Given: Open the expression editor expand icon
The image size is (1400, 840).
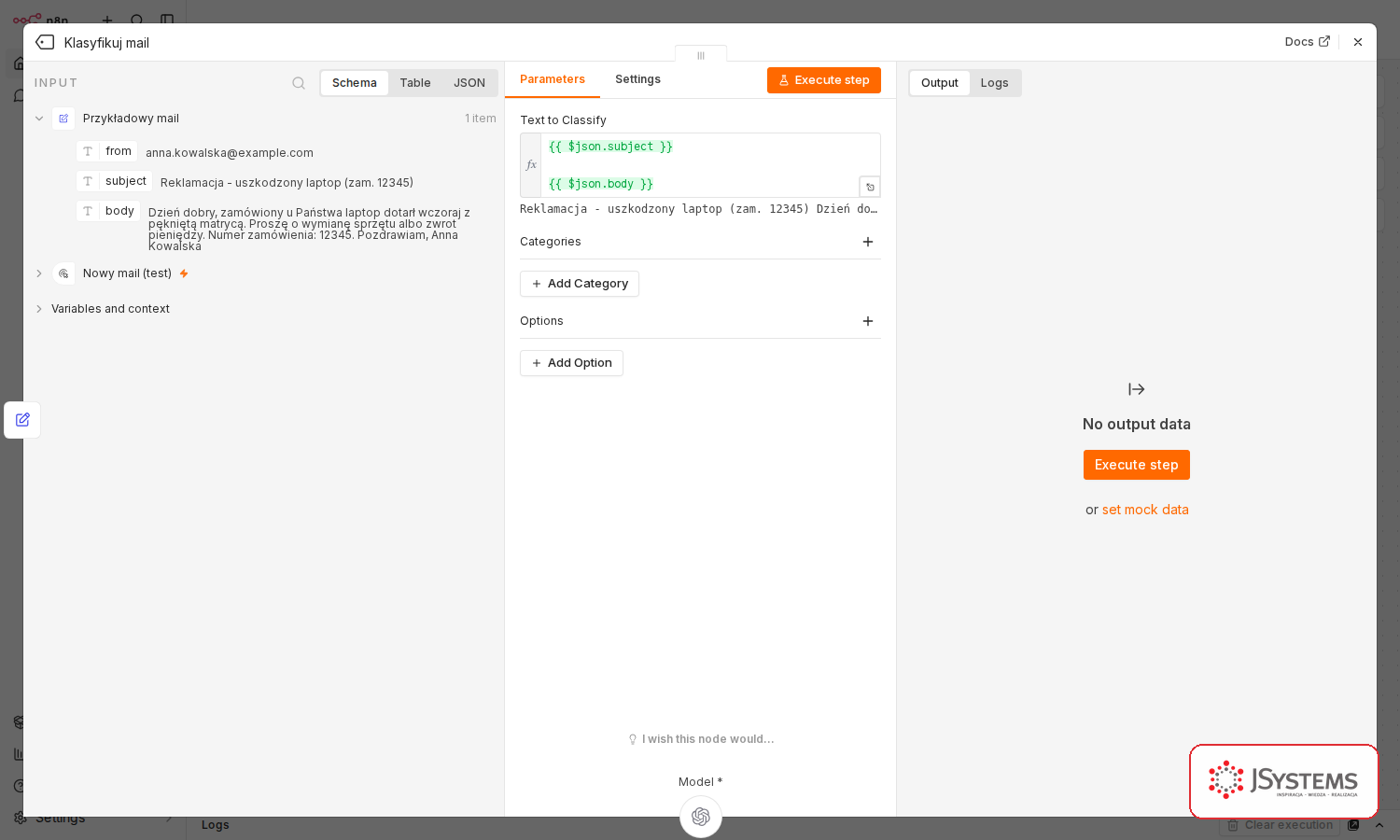Looking at the screenshot, I should pyautogui.click(x=870, y=187).
